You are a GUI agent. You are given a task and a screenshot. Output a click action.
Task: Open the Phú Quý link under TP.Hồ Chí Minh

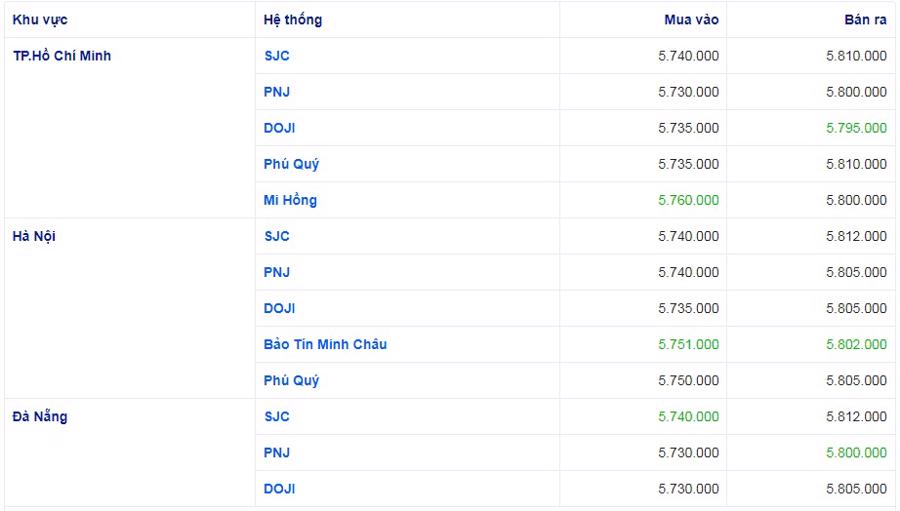(291, 164)
